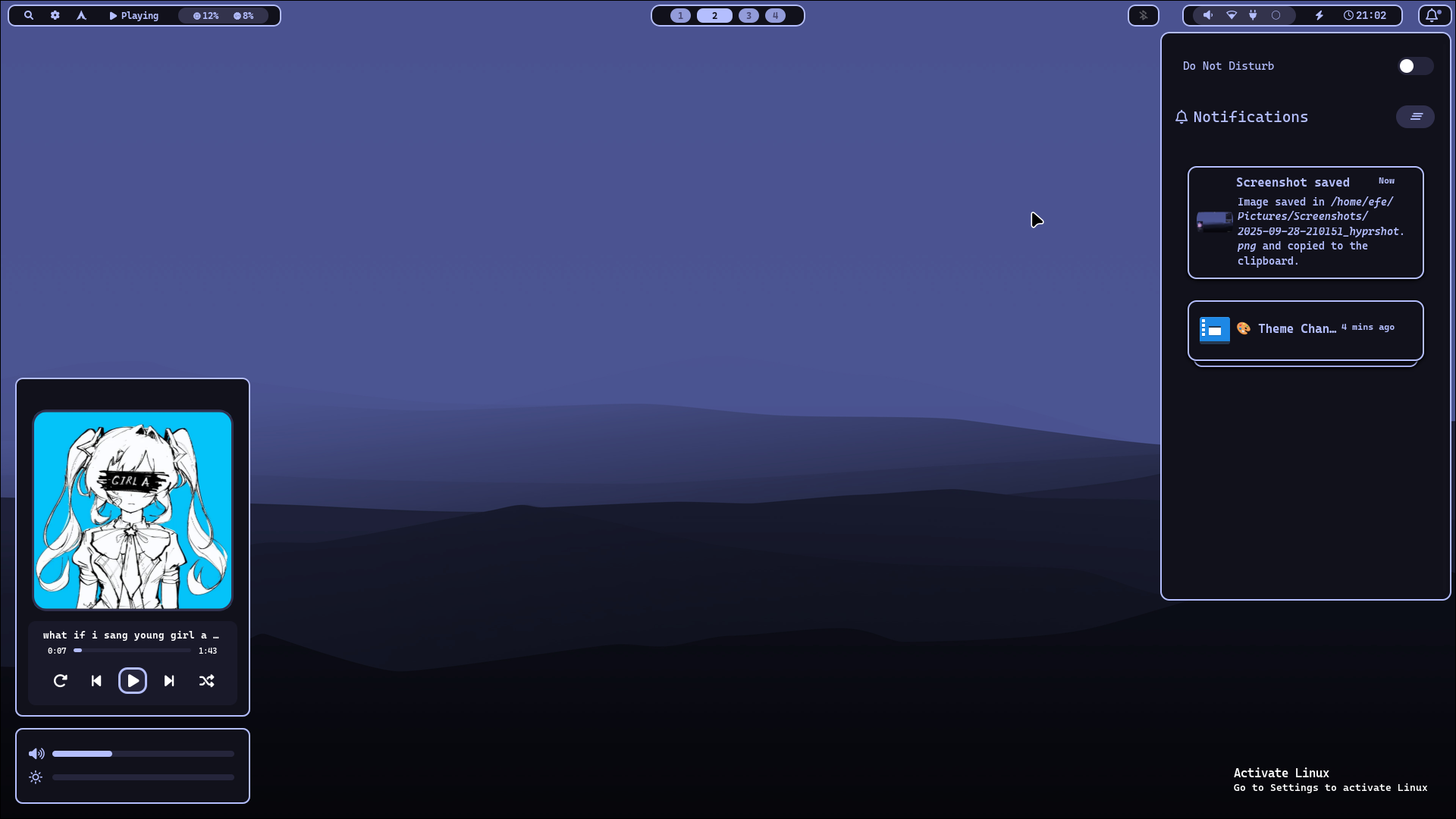The height and width of the screenshot is (819, 1456).
Task: Adjust the volume slider
Action: pyautogui.click(x=143, y=754)
